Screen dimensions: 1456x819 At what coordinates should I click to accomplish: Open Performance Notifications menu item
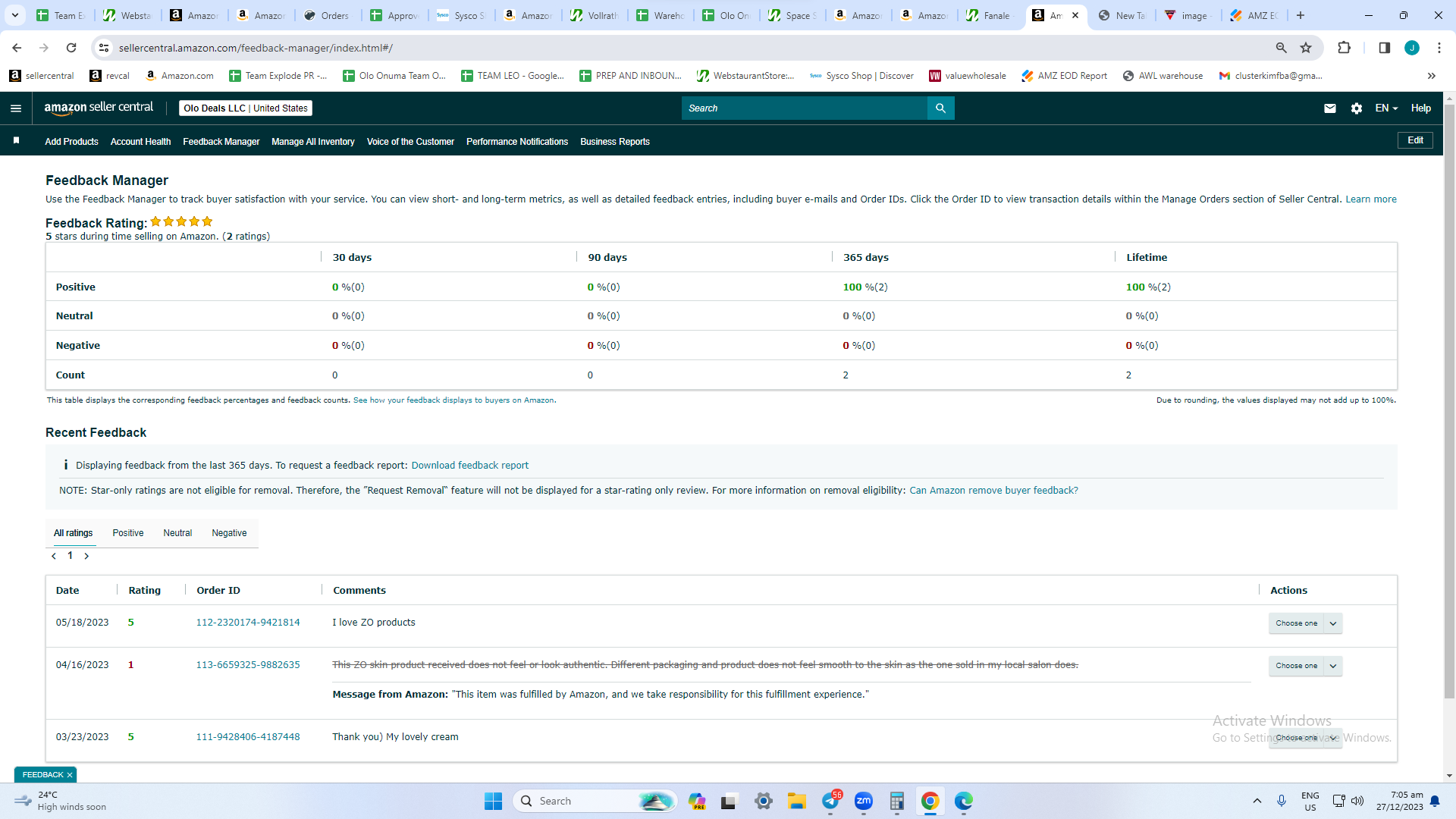click(517, 142)
